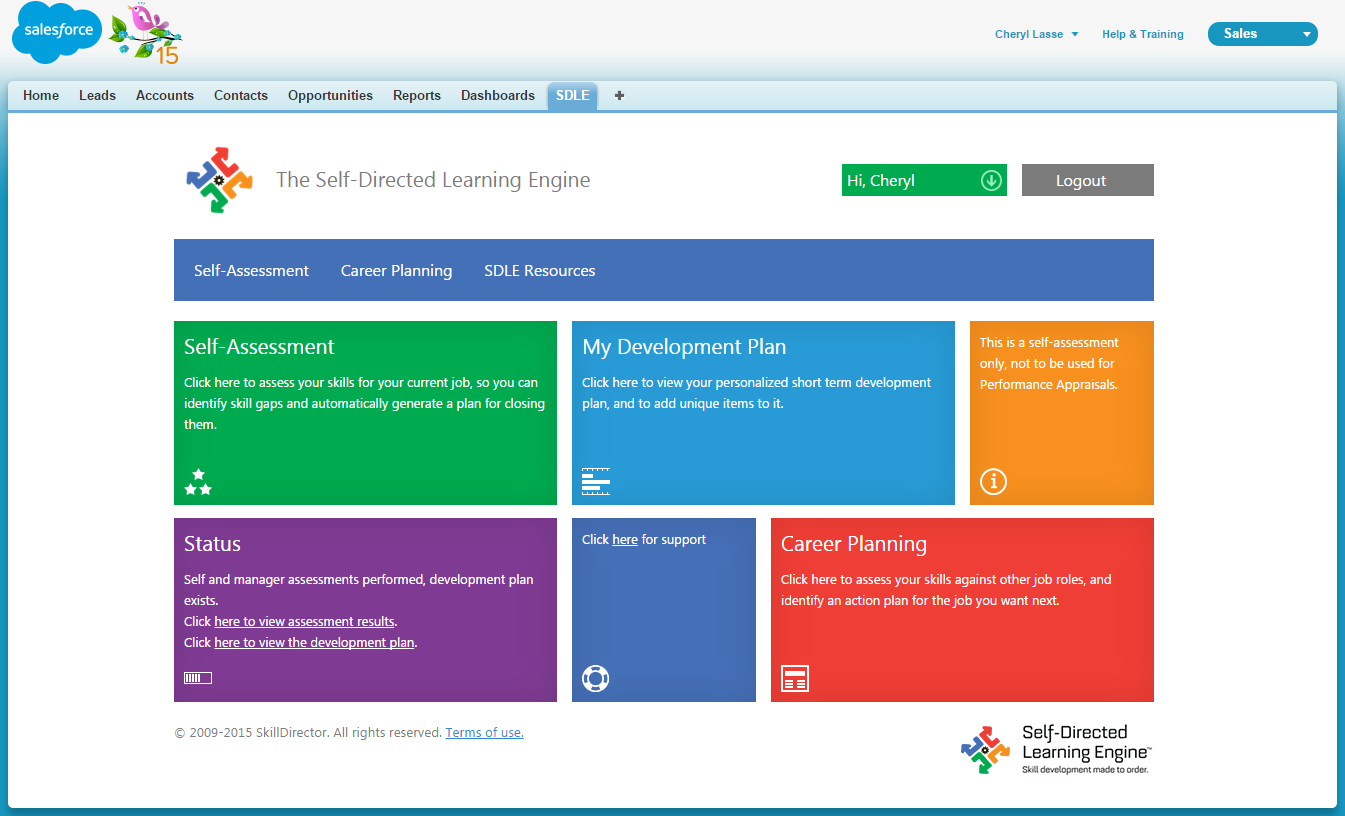Open the My Development Plan tile heading
The width and height of the screenshot is (1345, 816).
coord(684,347)
